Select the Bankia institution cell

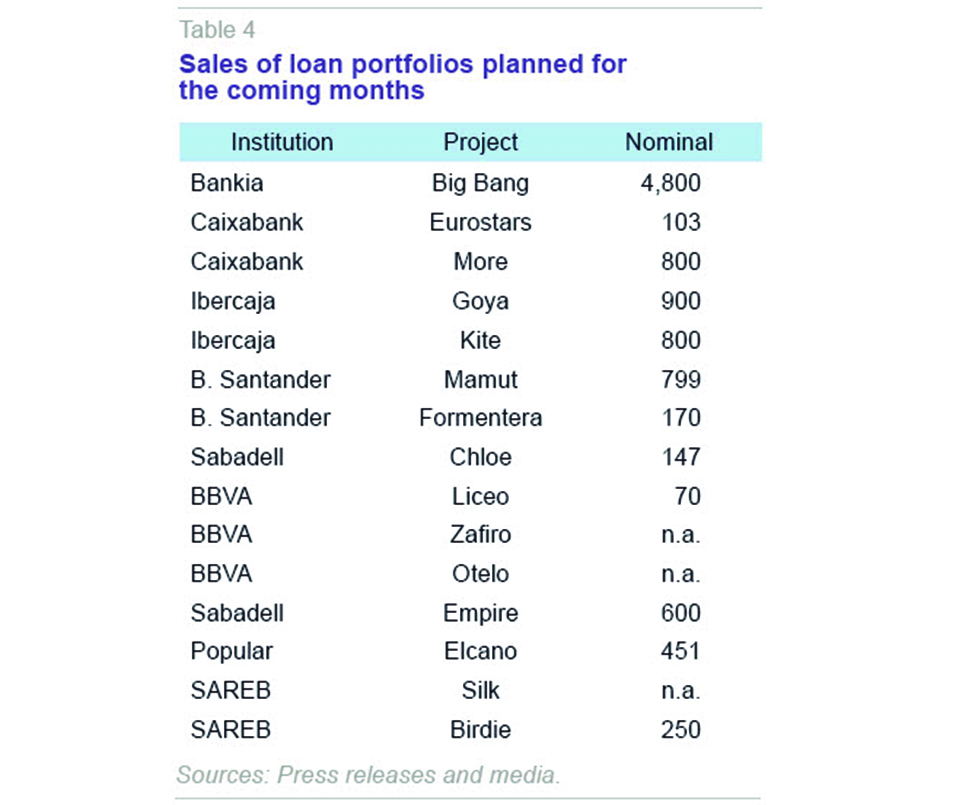(227, 183)
